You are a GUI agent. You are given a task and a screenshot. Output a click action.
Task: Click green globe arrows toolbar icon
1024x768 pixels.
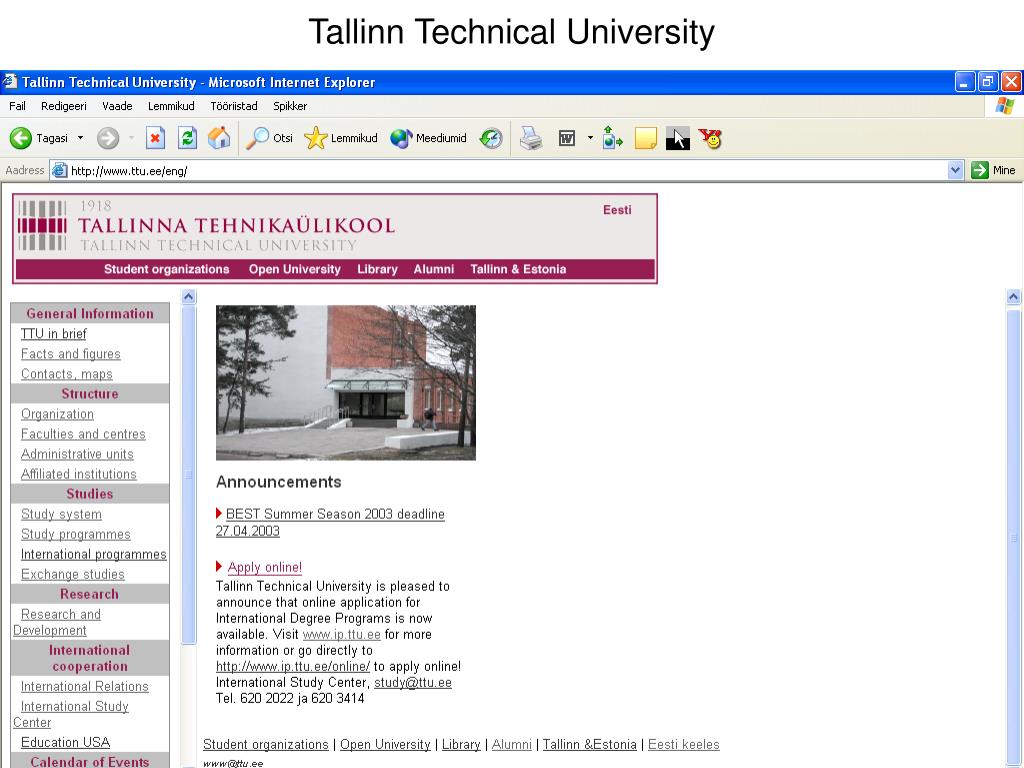(612, 138)
